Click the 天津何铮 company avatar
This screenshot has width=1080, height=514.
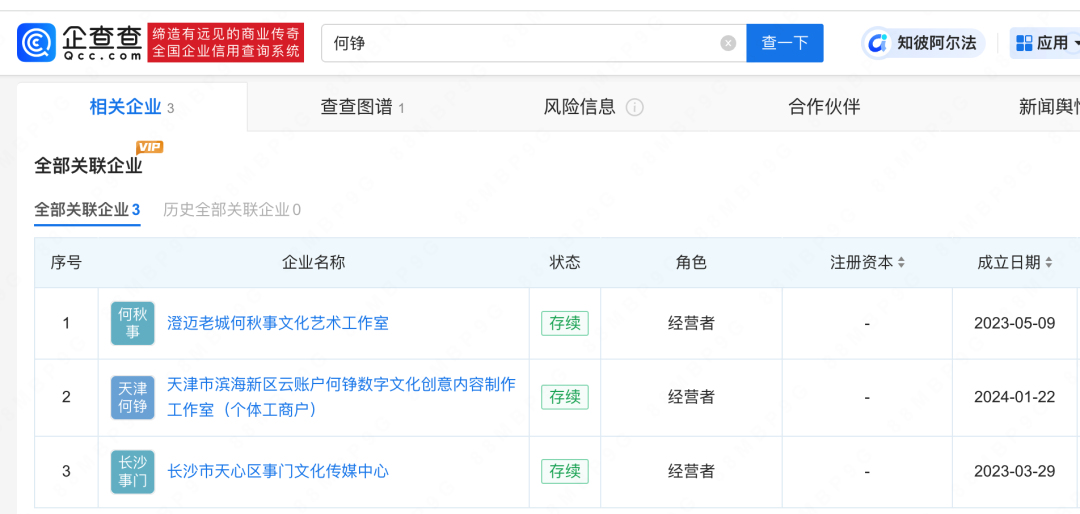[x=132, y=397]
